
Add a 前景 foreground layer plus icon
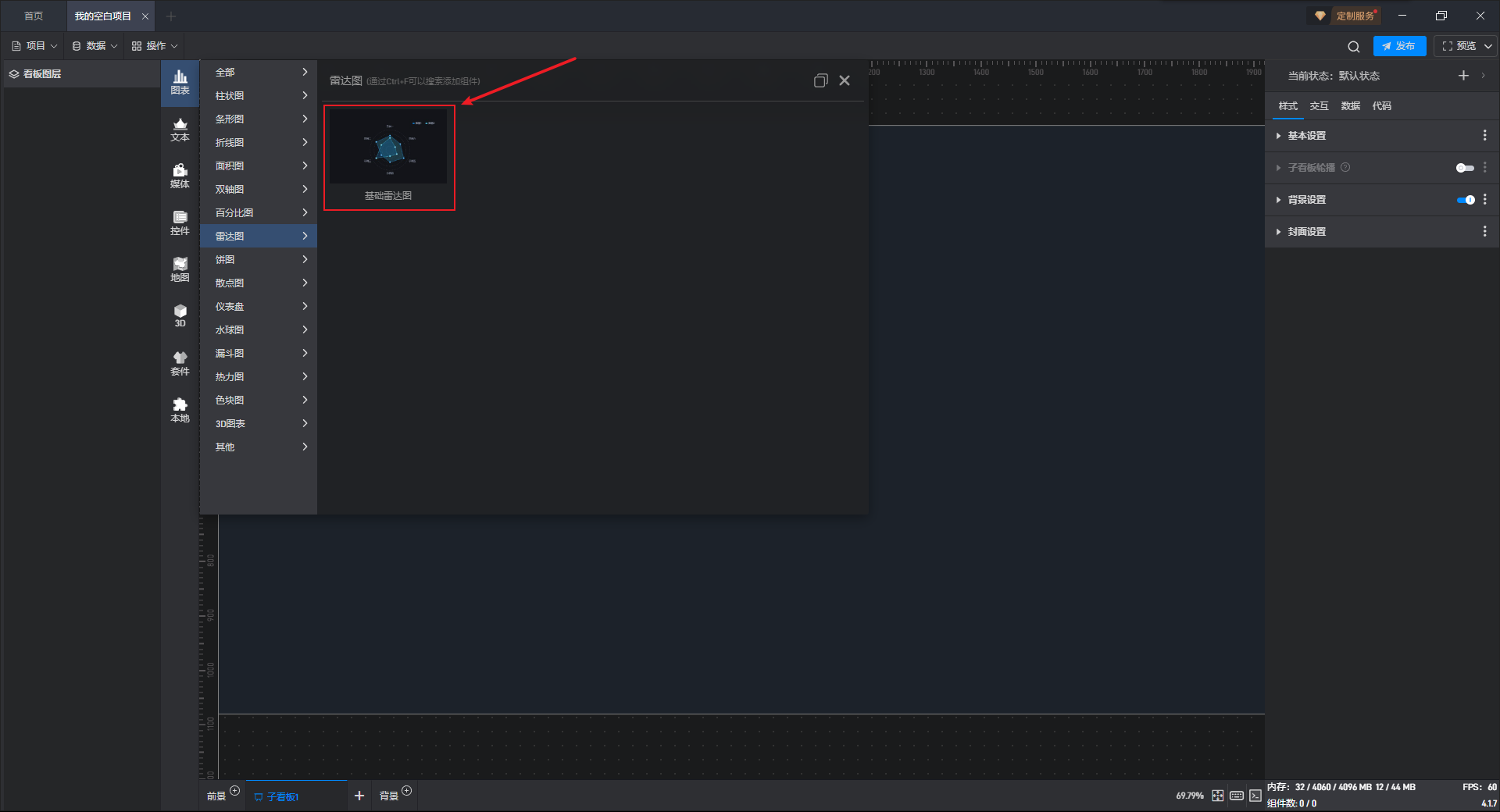coord(234,791)
